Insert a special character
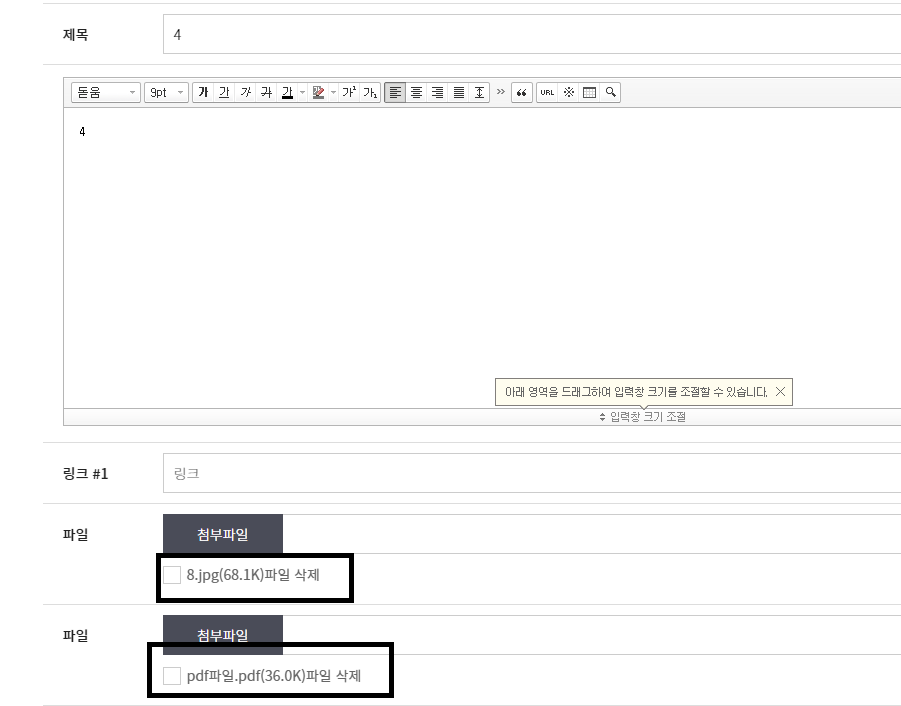The height and width of the screenshot is (706, 901). [x=568, y=92]
